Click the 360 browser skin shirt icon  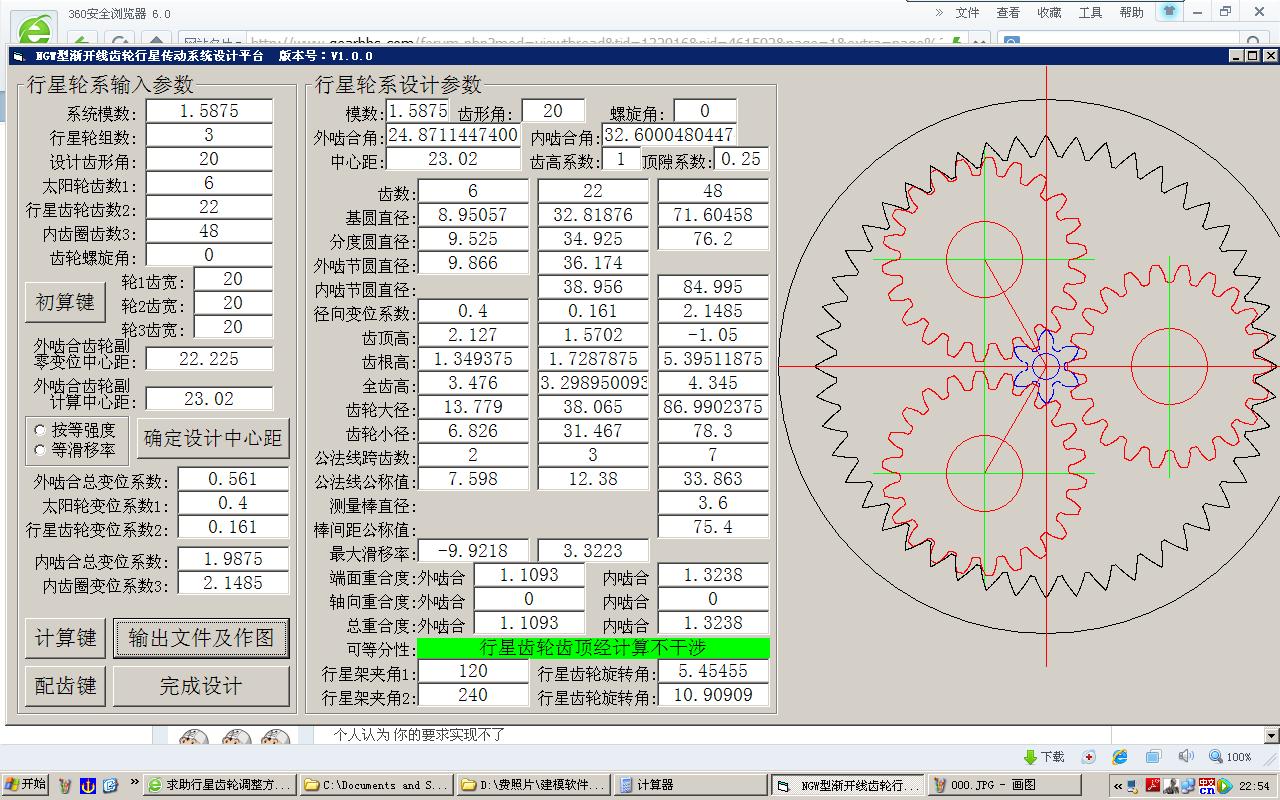point(1169,11)
